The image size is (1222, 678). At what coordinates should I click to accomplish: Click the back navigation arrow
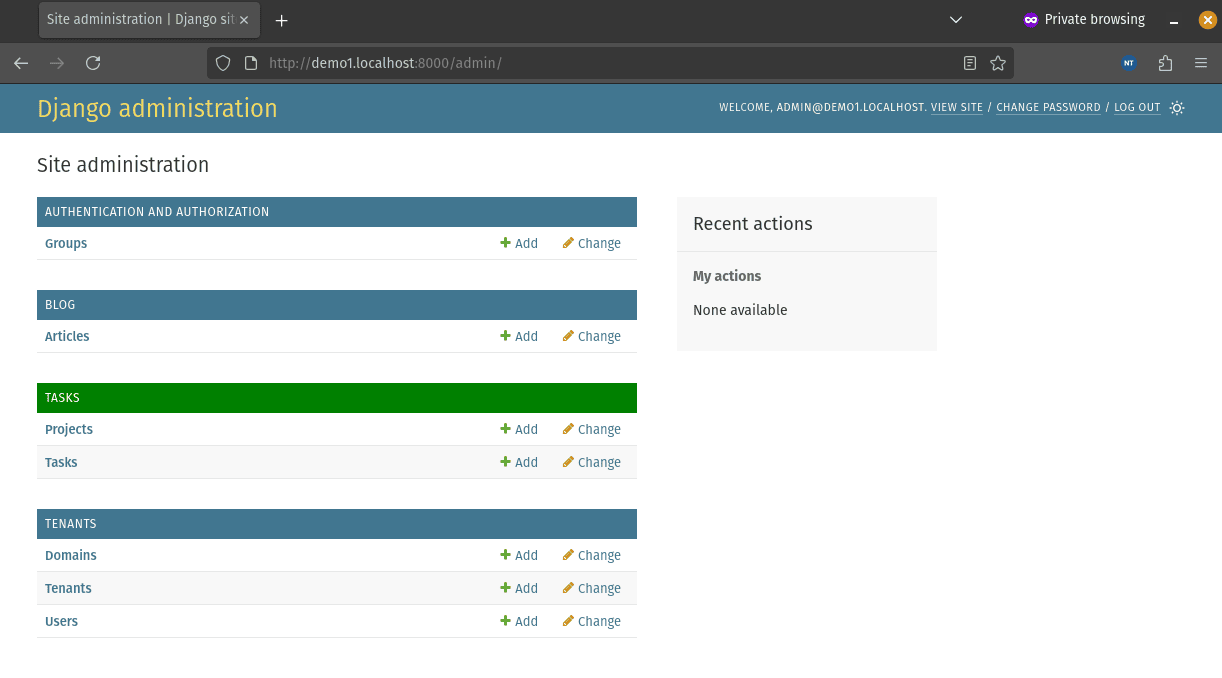21,63
